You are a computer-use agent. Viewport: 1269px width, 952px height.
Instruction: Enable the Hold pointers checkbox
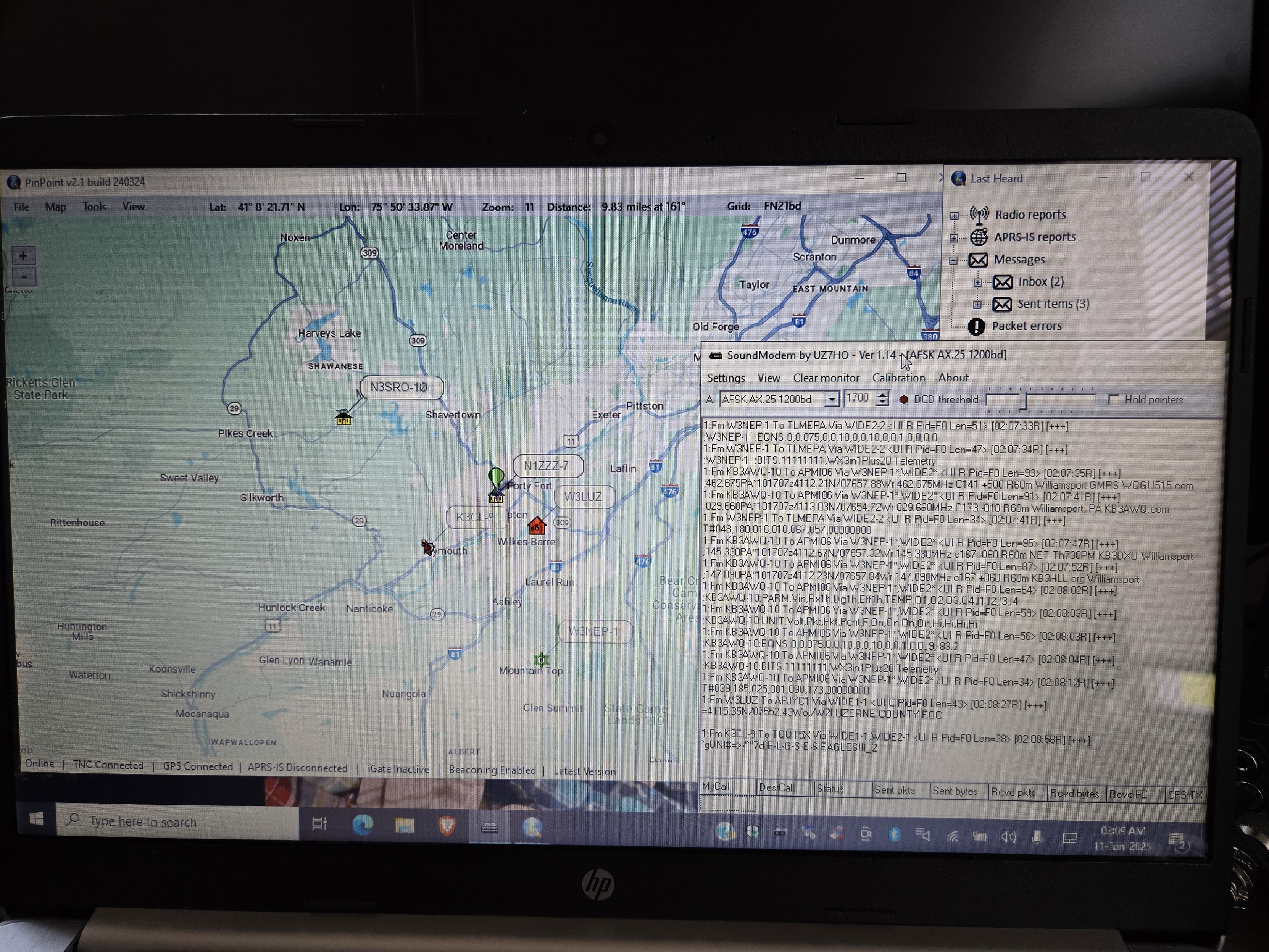click(1113, 400)
